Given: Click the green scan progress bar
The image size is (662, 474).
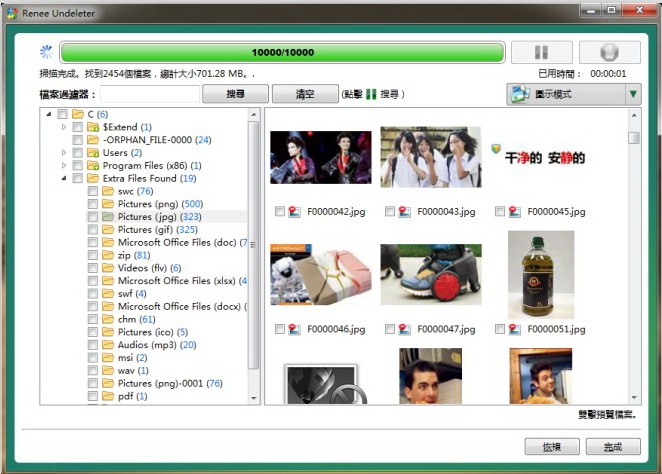Looking at the screenshot, I should pos(281,53).
